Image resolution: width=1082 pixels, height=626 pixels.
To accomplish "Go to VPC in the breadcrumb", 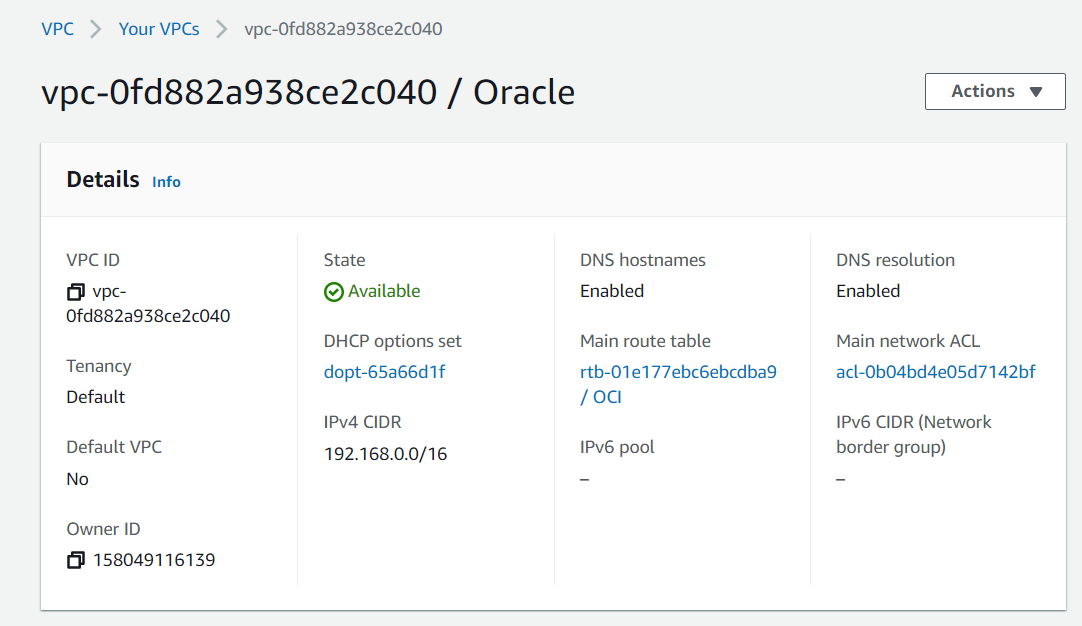I will point(57,29).
